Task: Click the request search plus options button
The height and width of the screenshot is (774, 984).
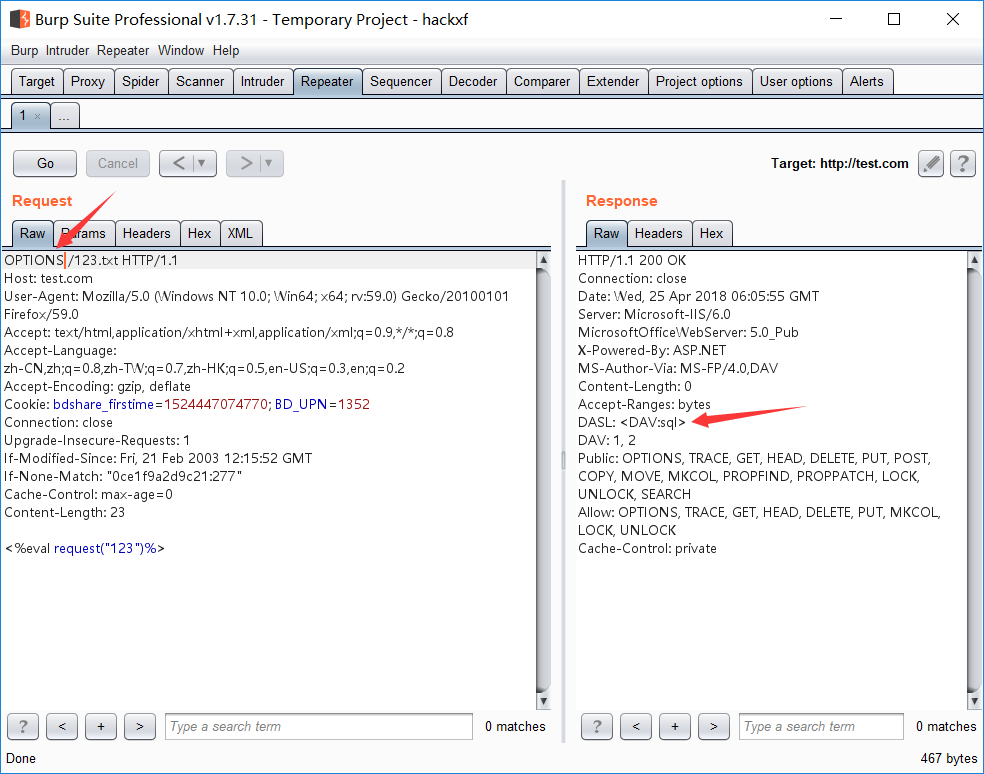Action: tap(100, 726)
